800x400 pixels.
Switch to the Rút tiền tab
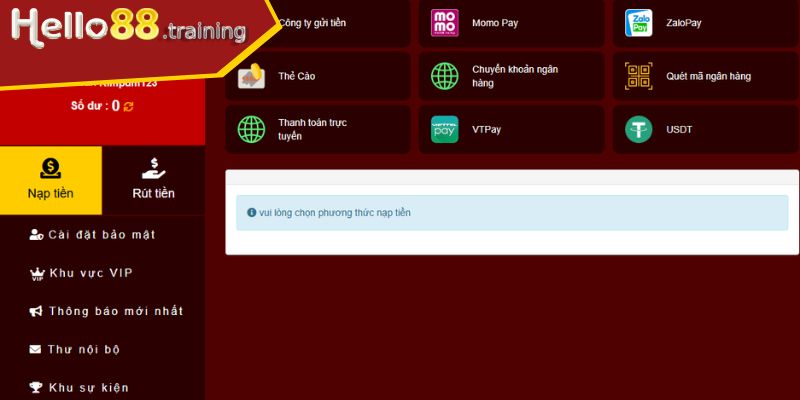(x=154, y=180)
